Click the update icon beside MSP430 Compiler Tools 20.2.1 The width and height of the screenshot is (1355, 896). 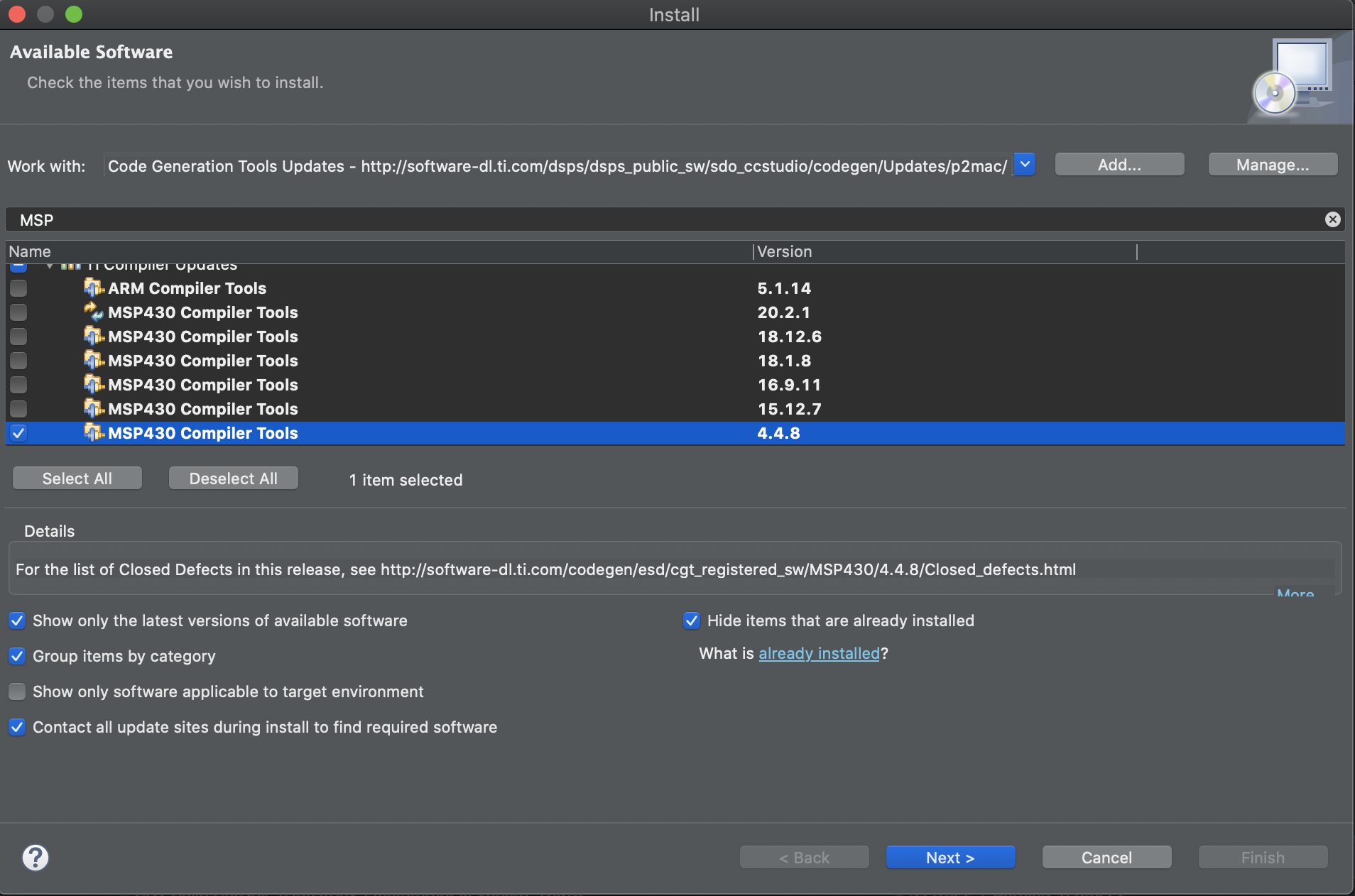pyautogui.click(x=94, y=312)
